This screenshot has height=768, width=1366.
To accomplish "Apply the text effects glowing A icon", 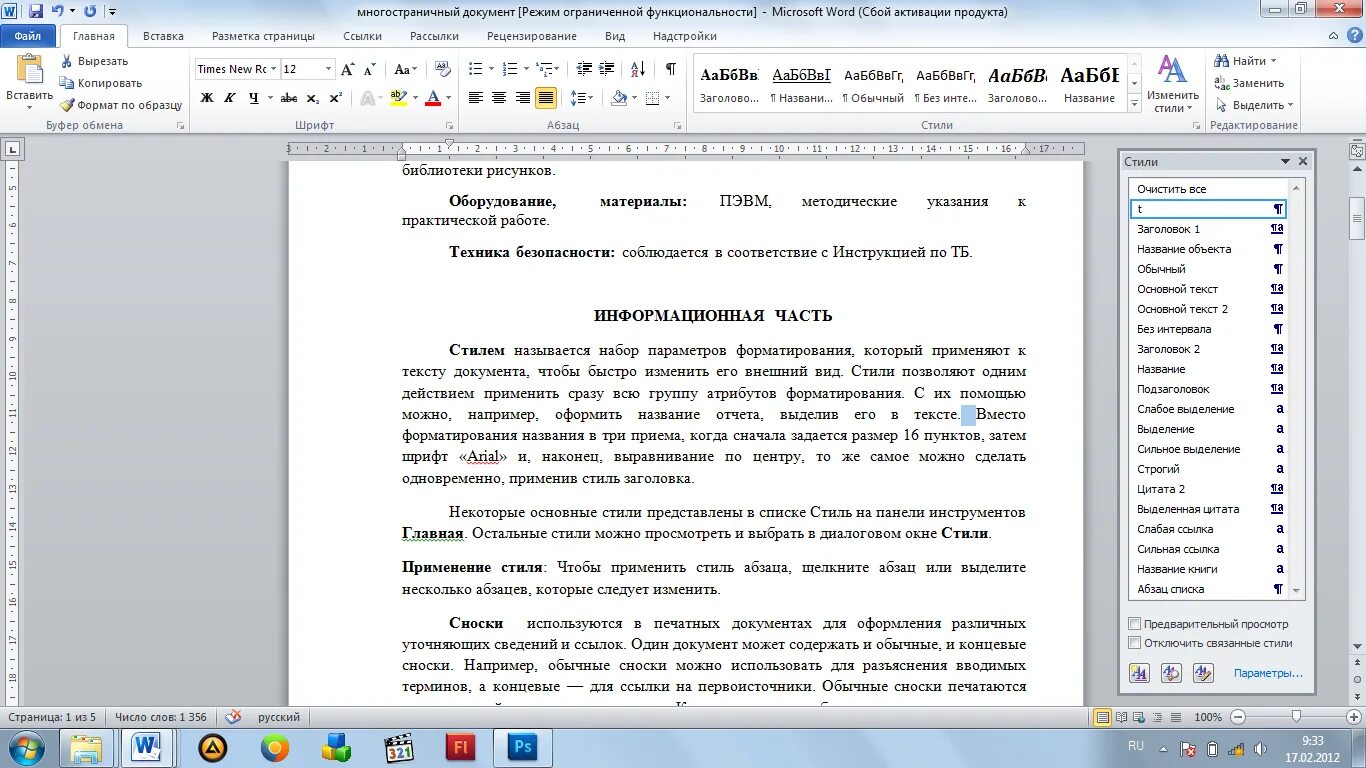I will [367, 98].
